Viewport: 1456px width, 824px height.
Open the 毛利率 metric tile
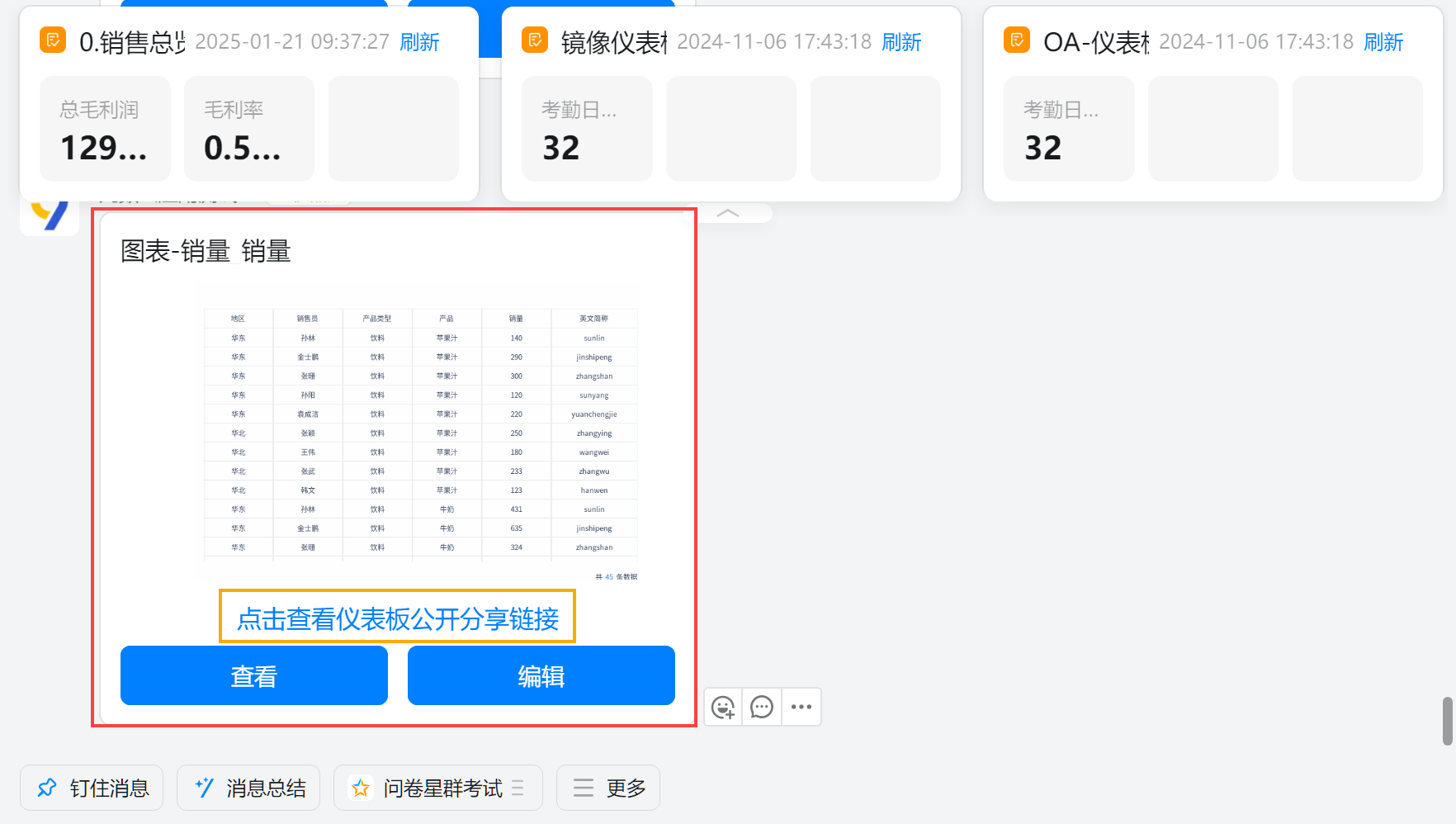point(249,129)
